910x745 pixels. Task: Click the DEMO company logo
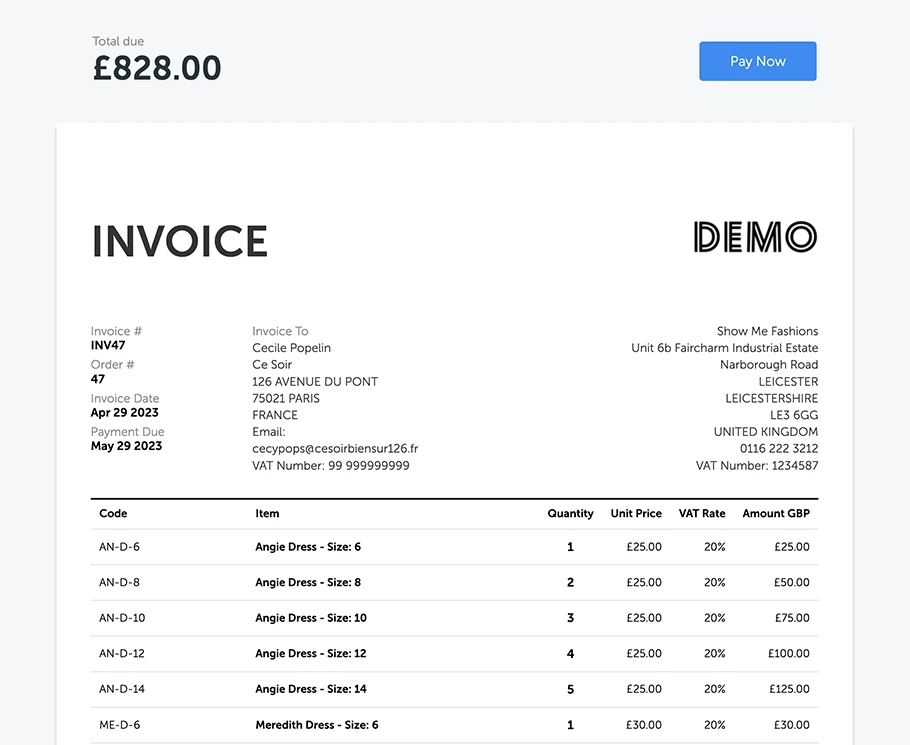click(x=755, y=237)
